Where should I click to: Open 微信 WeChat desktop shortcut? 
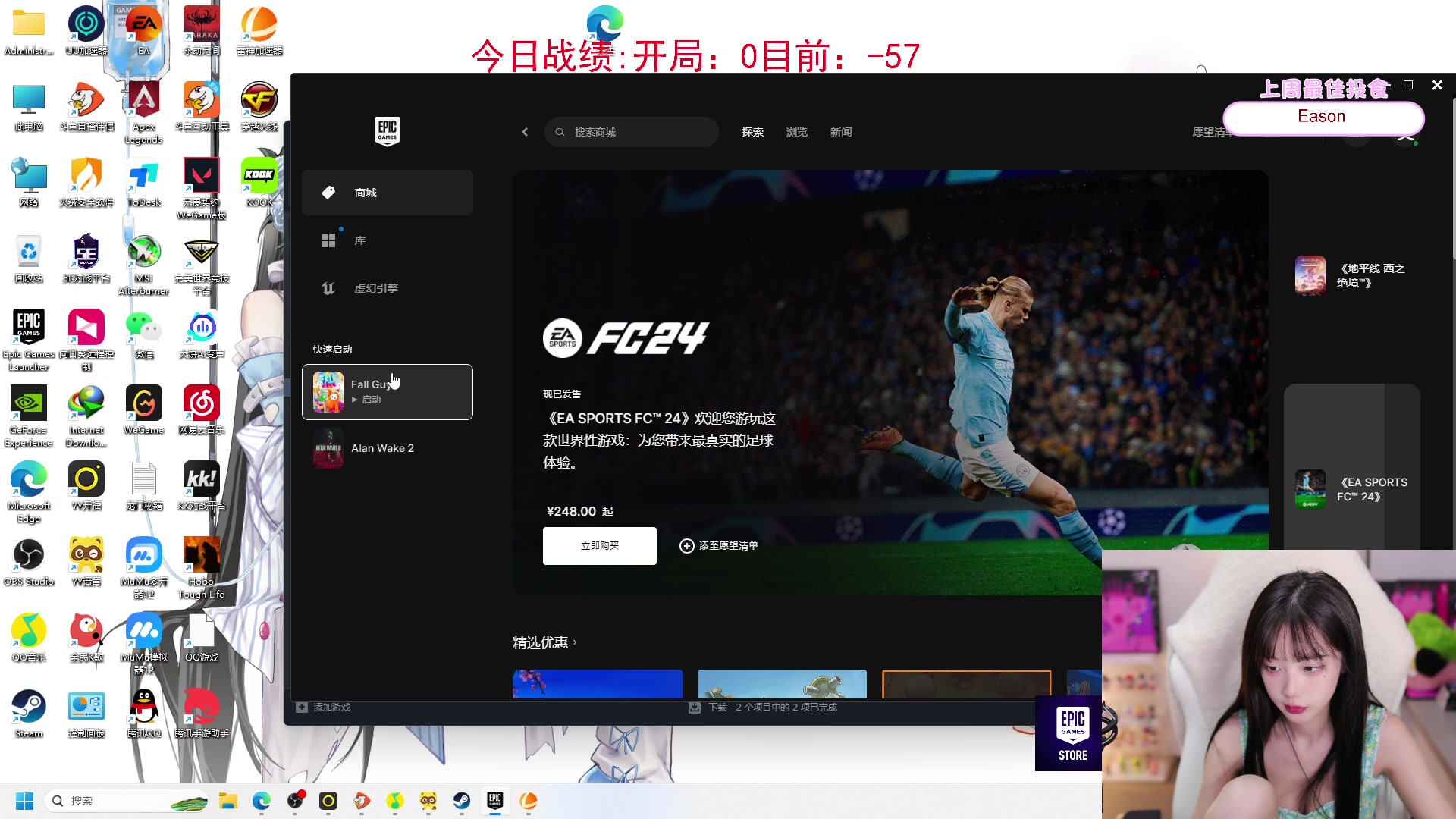143,335
